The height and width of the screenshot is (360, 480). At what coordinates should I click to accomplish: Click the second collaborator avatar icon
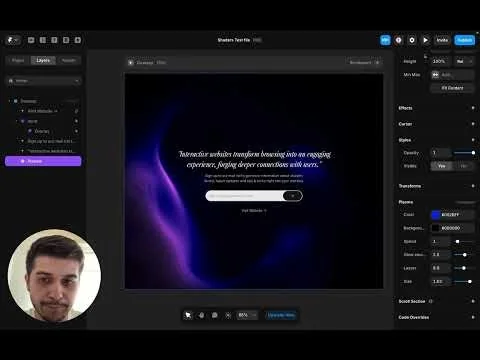(399, 40)
